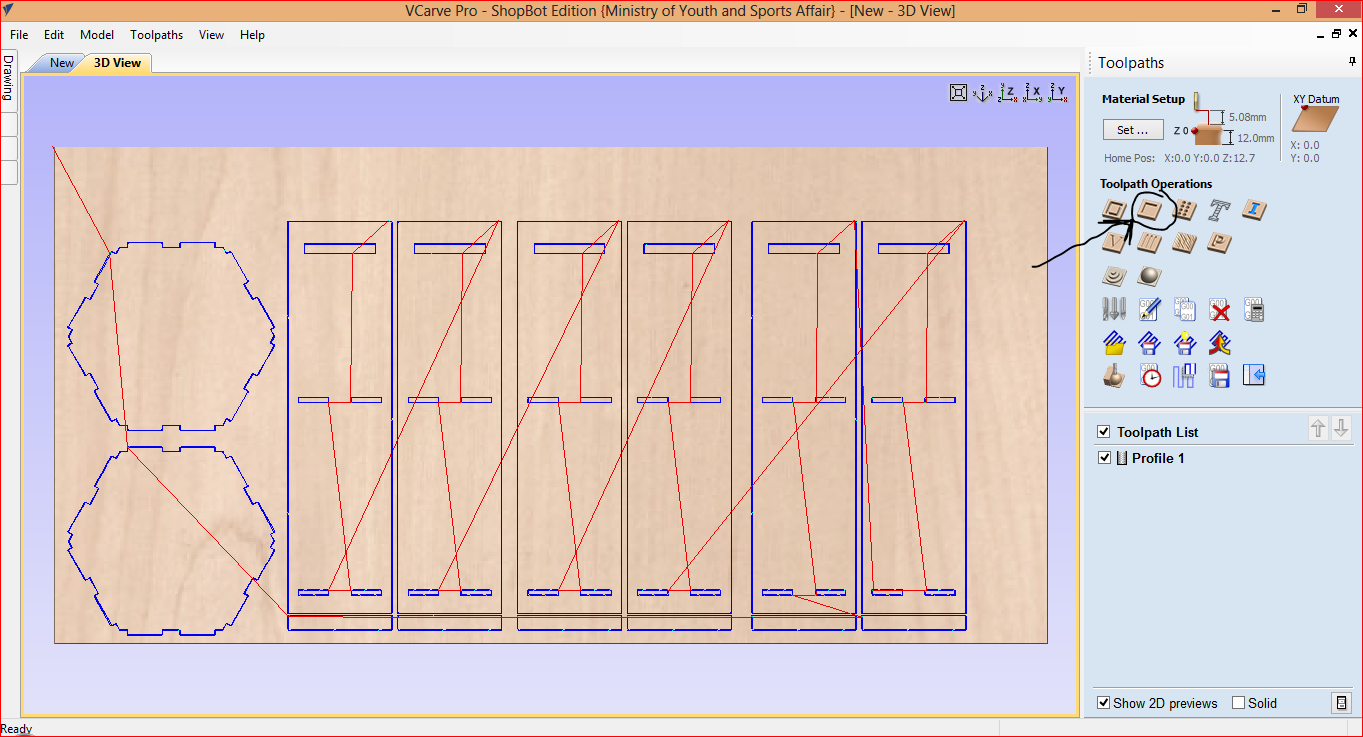Open the Fluting toolpath icon

tap(1150, 243)
